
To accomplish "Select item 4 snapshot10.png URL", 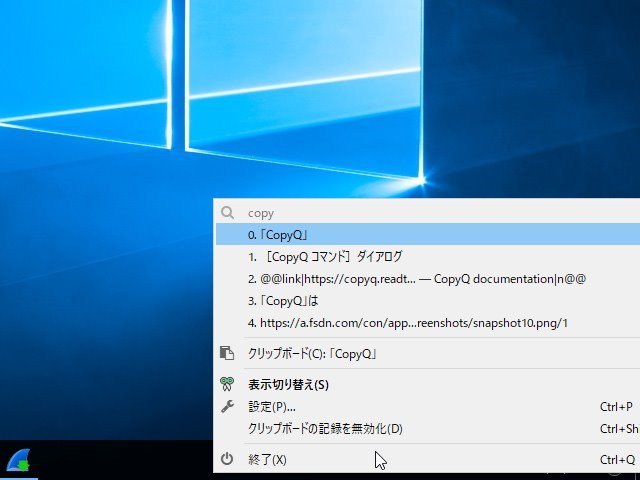I will pyautogui.click(x=428, y=323).
